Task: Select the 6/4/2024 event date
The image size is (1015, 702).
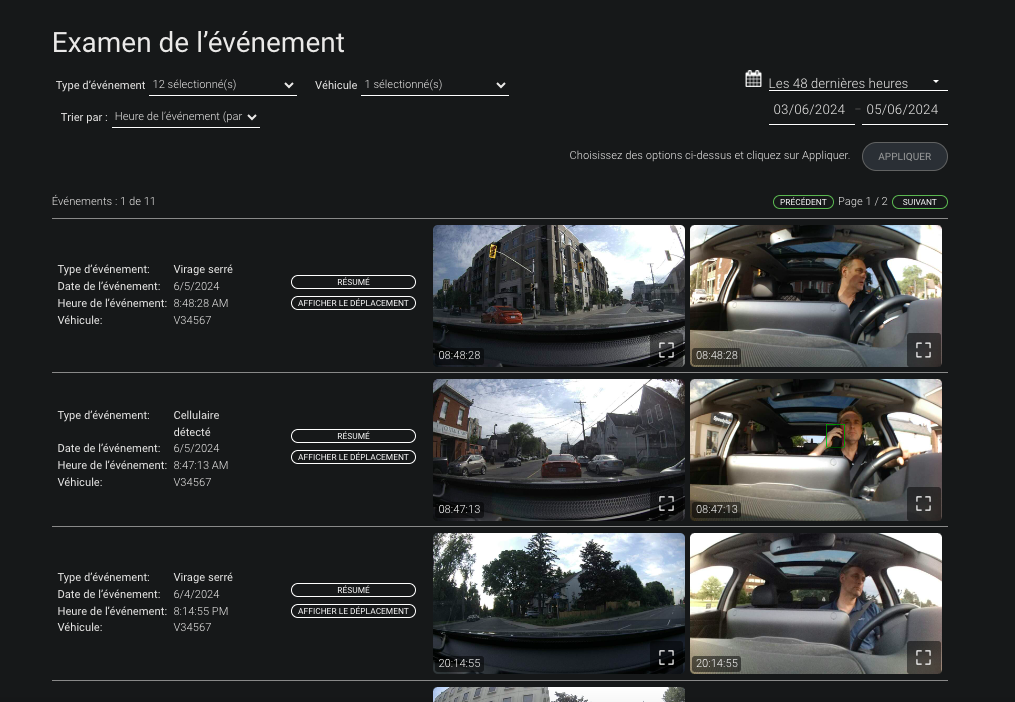Action: tap(196, 594)
